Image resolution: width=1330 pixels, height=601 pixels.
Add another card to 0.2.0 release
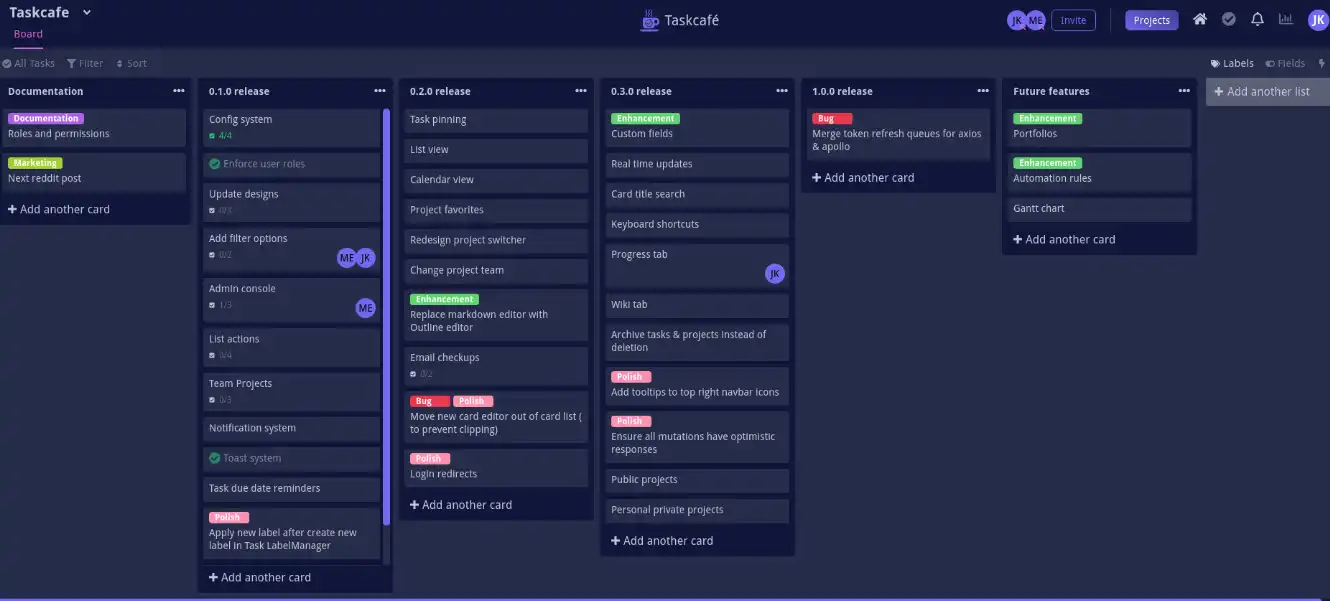(x=461, y=505)
